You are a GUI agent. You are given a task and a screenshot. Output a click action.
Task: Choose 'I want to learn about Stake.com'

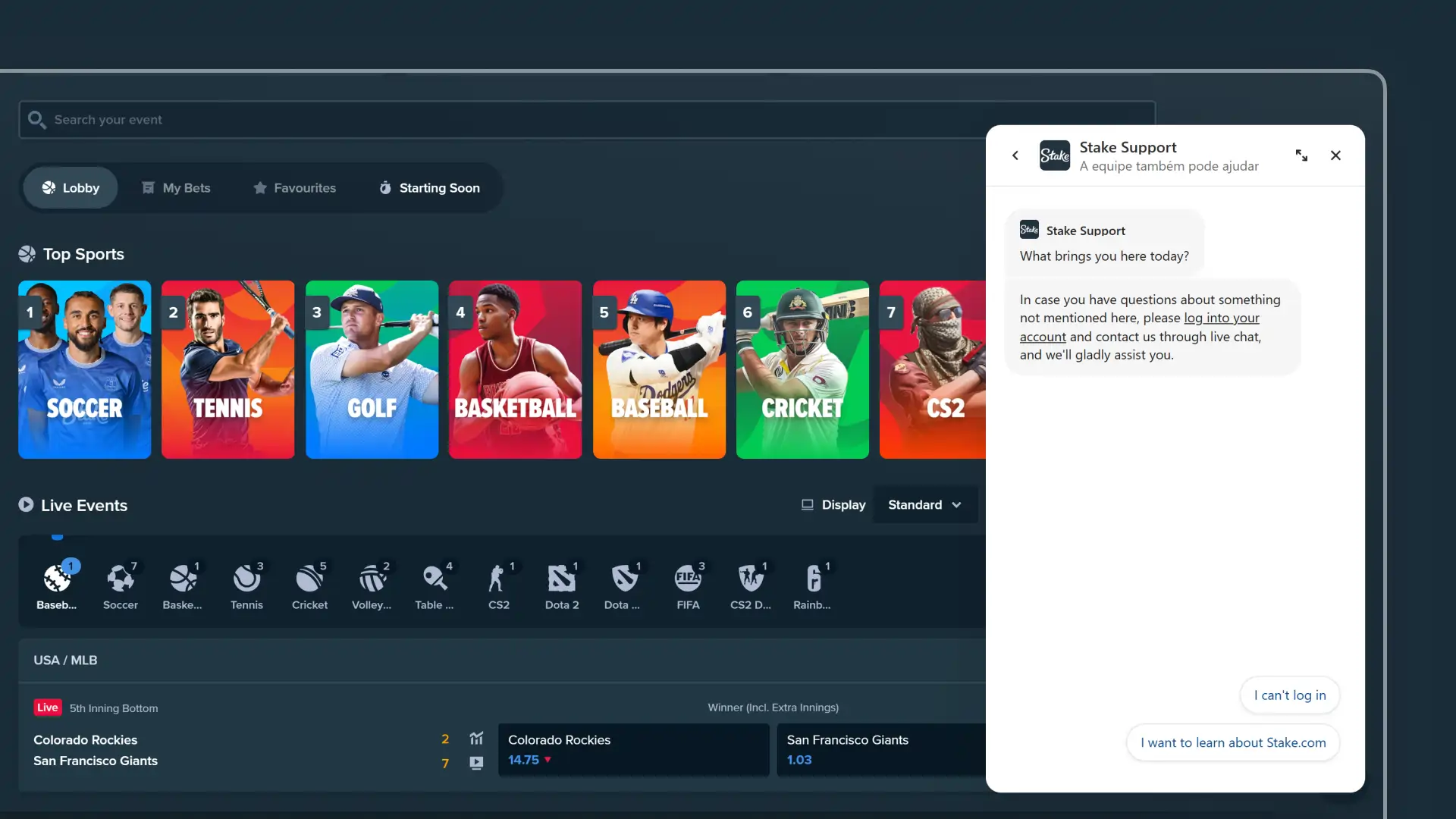tap(1233, 743)
